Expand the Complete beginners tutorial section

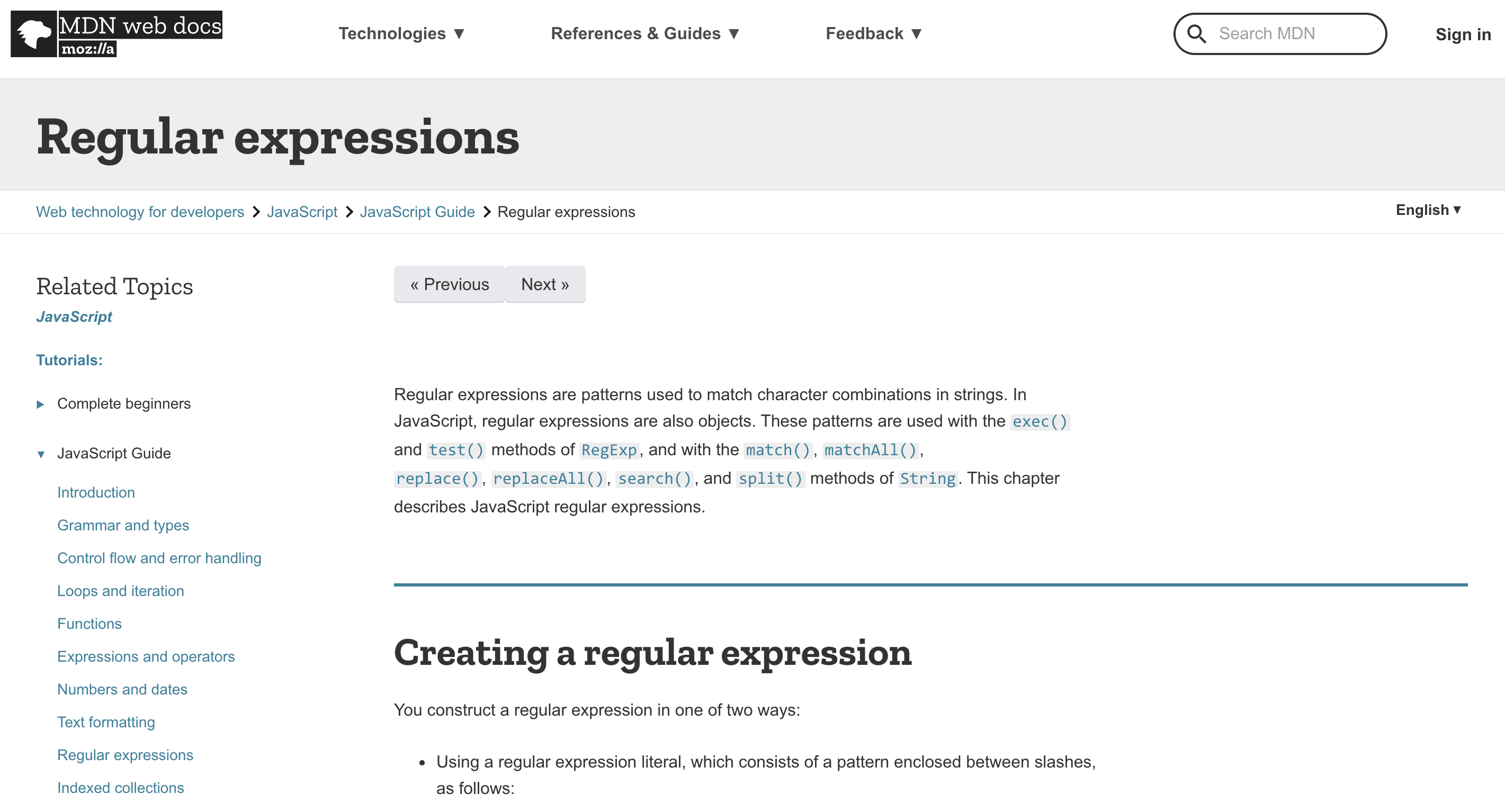(40, 404)
